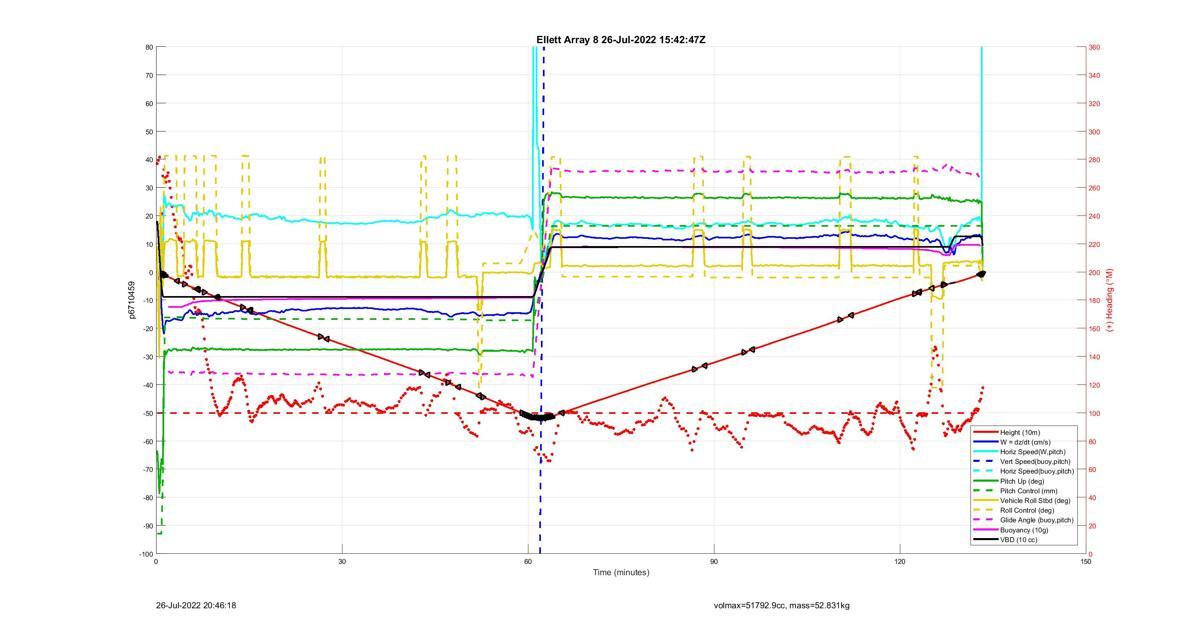Click the cluster of black markers at the dive bottom
Viewport: 1200px width, 622px height.
point(537,416)
